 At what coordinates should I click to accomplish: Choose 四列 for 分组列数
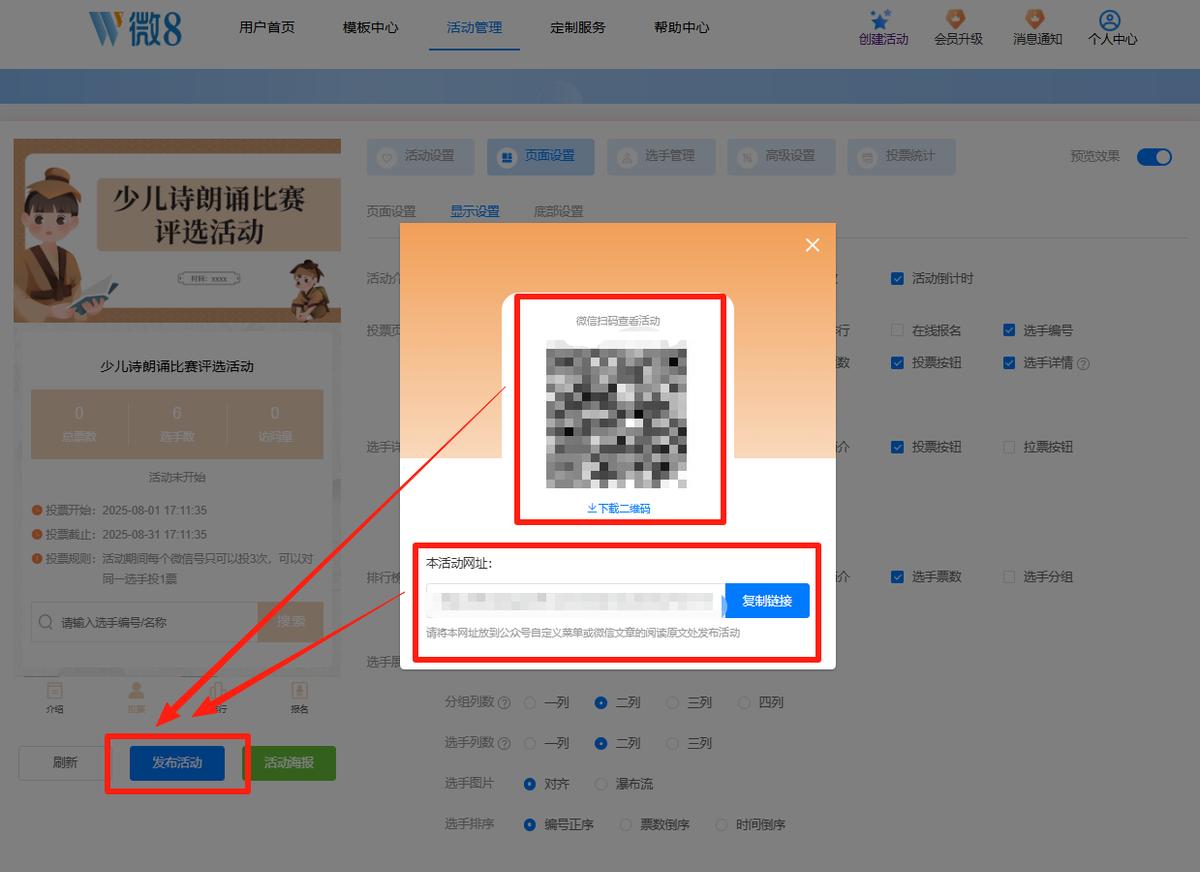tap(744, 703)
